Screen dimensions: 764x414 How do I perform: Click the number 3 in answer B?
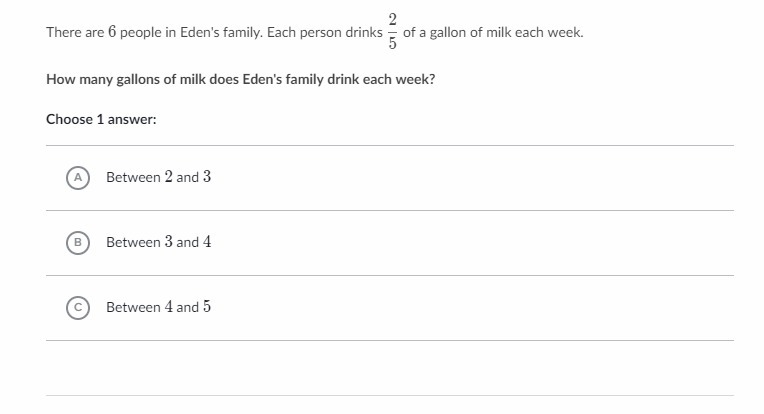(x=169, y=242)
